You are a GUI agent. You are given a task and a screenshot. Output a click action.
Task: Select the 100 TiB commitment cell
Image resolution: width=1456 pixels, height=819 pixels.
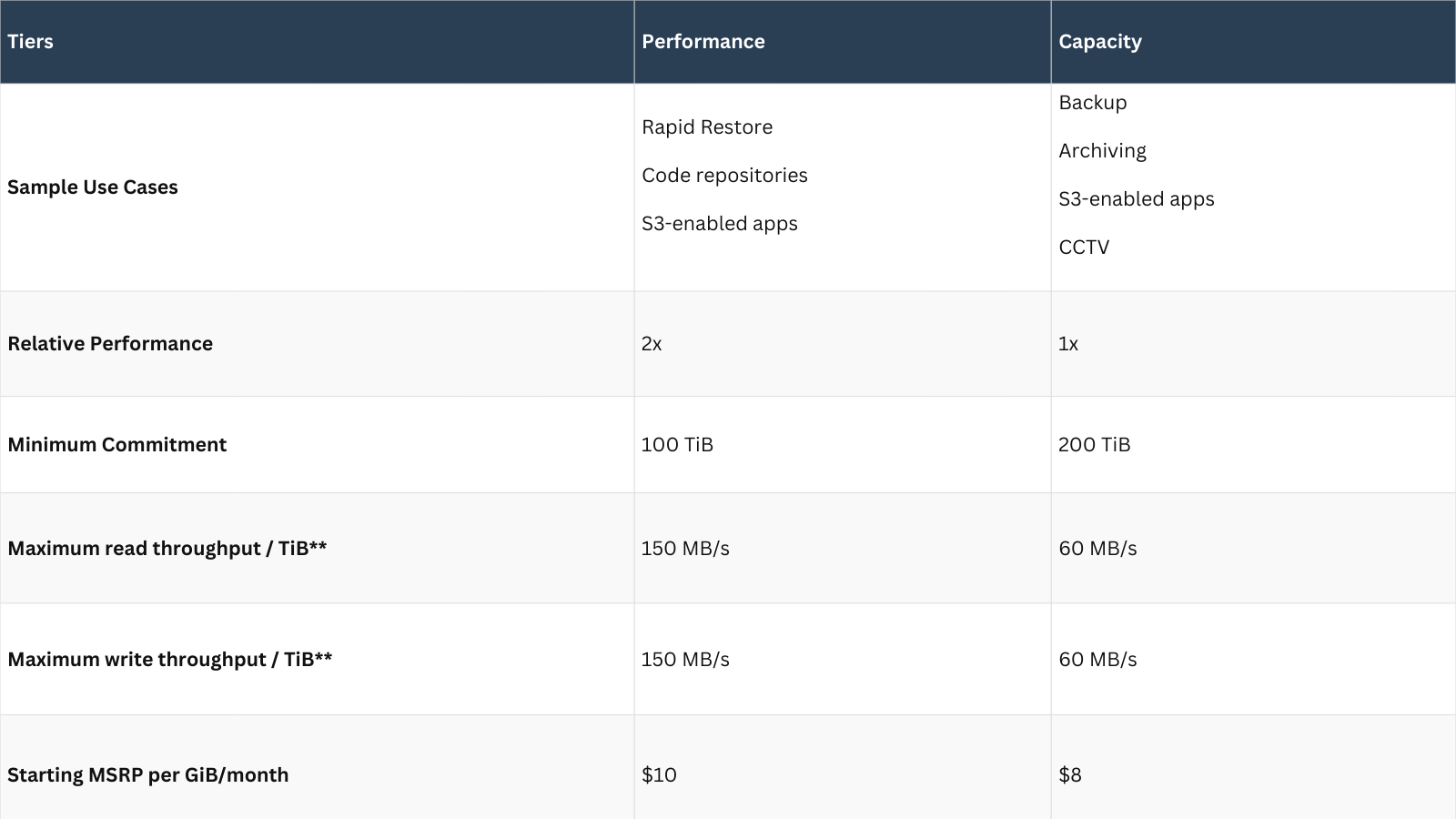tap(677, 445)
